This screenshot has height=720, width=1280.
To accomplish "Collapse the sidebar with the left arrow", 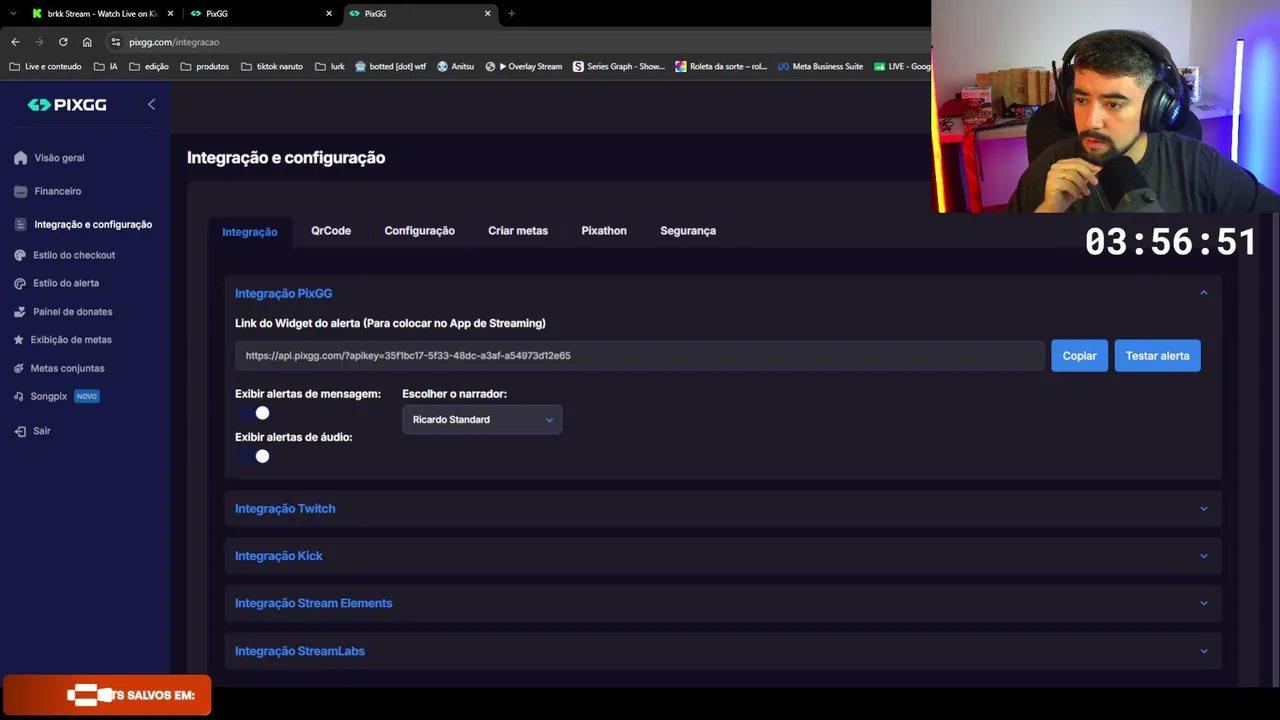I will pos(151,104).
